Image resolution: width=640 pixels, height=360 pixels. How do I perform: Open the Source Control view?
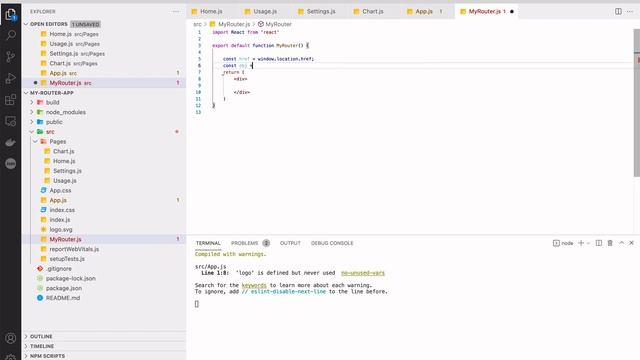tap(11, 57)
